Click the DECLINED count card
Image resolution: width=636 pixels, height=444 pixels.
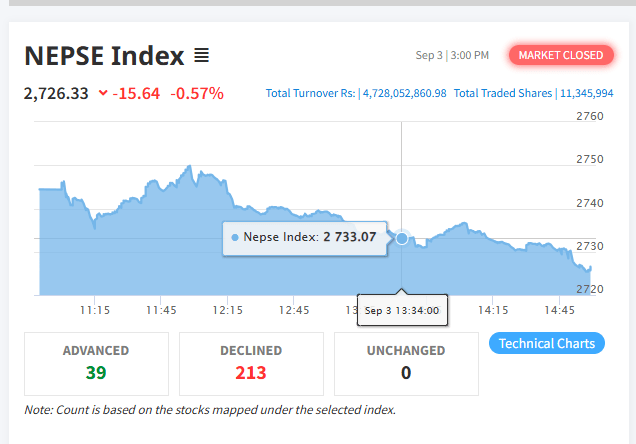coord(251,364)
